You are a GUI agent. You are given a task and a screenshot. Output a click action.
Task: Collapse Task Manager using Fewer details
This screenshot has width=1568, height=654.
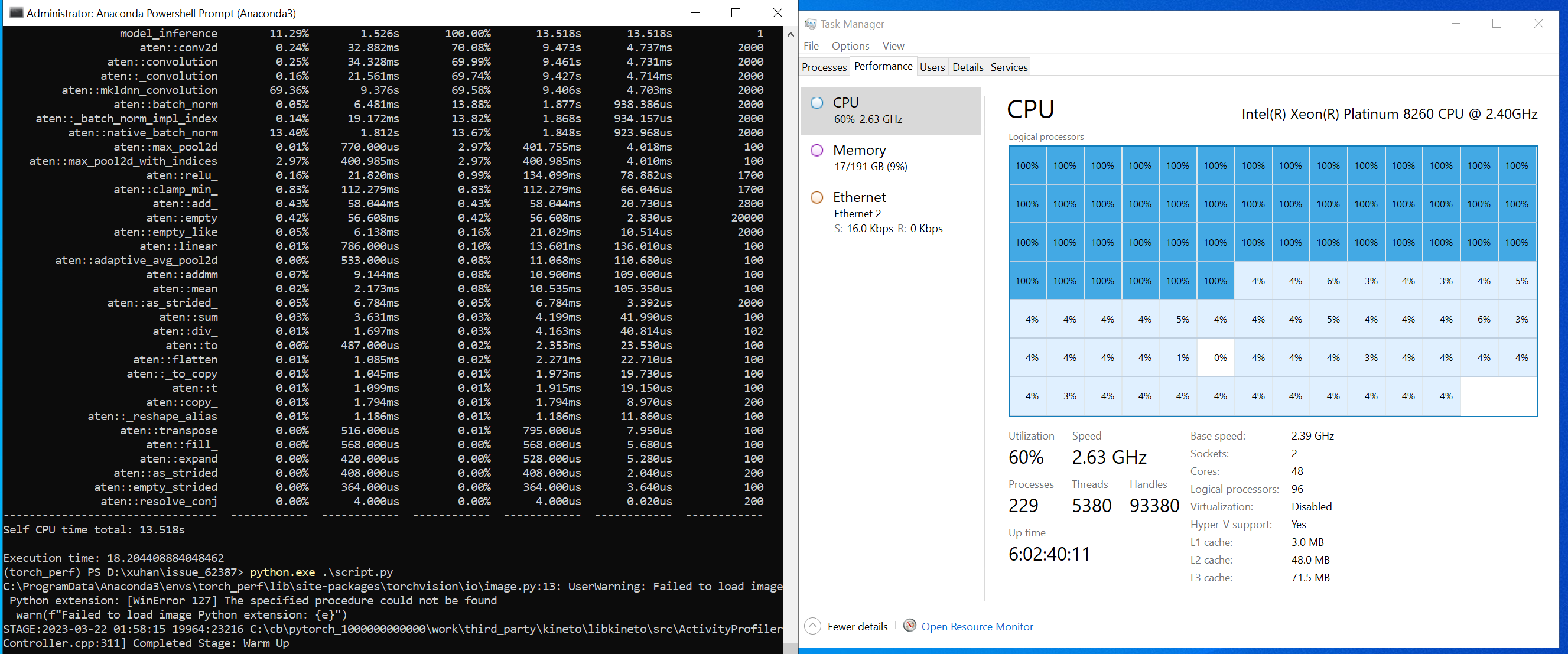[x=855, y=626]
